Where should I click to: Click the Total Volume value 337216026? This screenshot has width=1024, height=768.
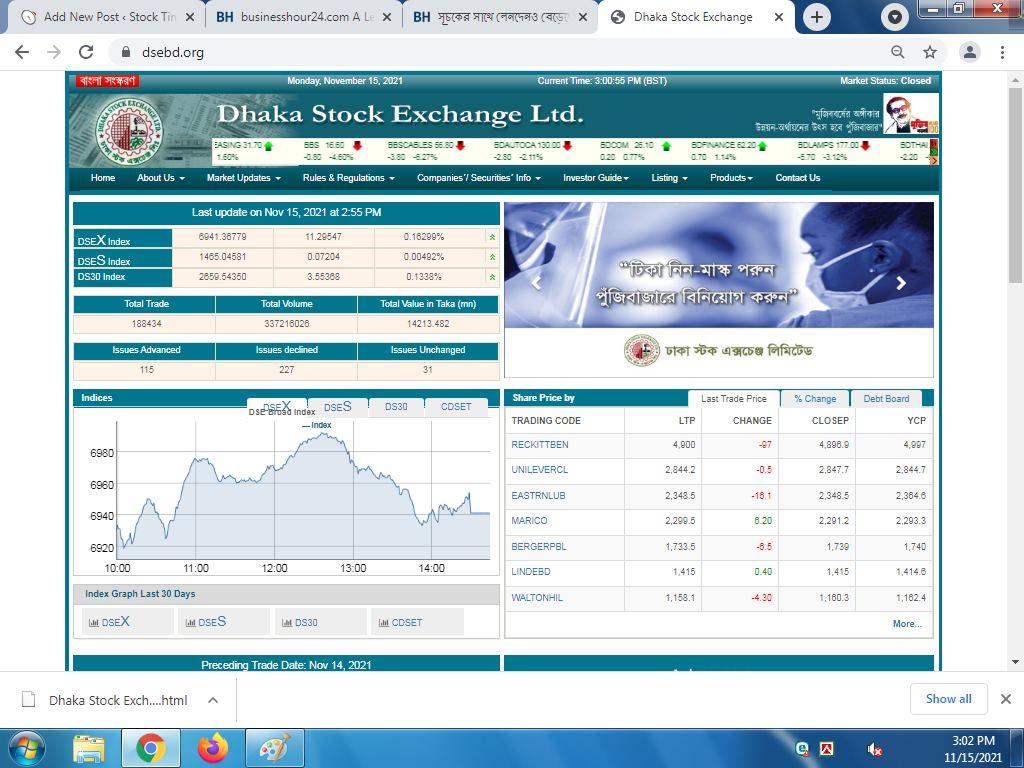point(287,324)
